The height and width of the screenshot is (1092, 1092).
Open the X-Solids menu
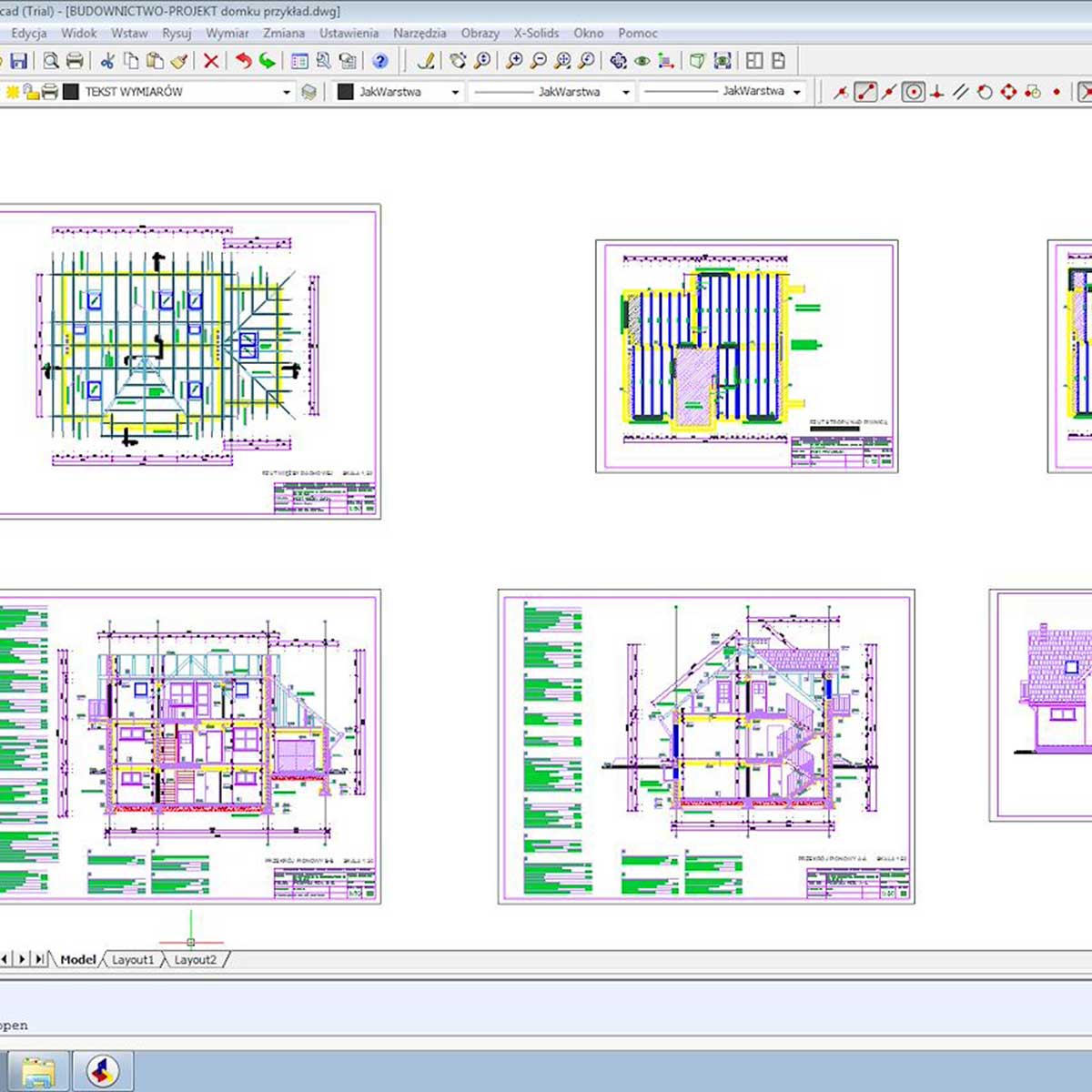tap(535, 33)
